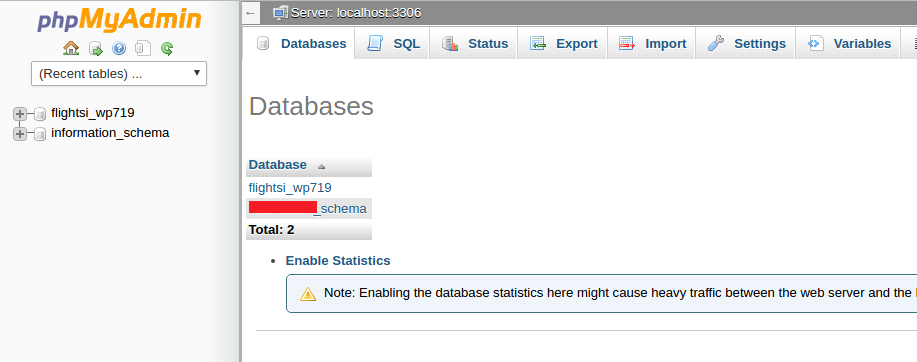Viewport: 917px width, 362px height.
Task: Open the Import tab
Action: pyautogui.click(x=652, y=44)
